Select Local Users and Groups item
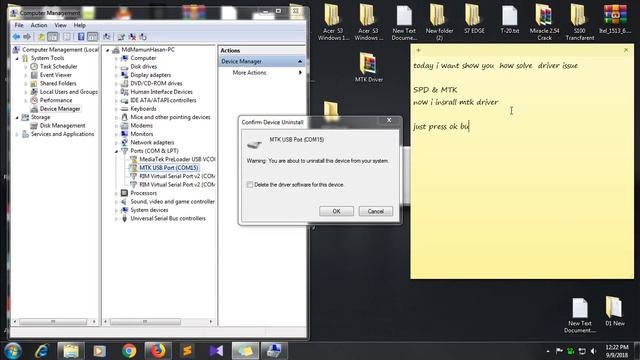640x360 pixels. click(x=69, y=92)
